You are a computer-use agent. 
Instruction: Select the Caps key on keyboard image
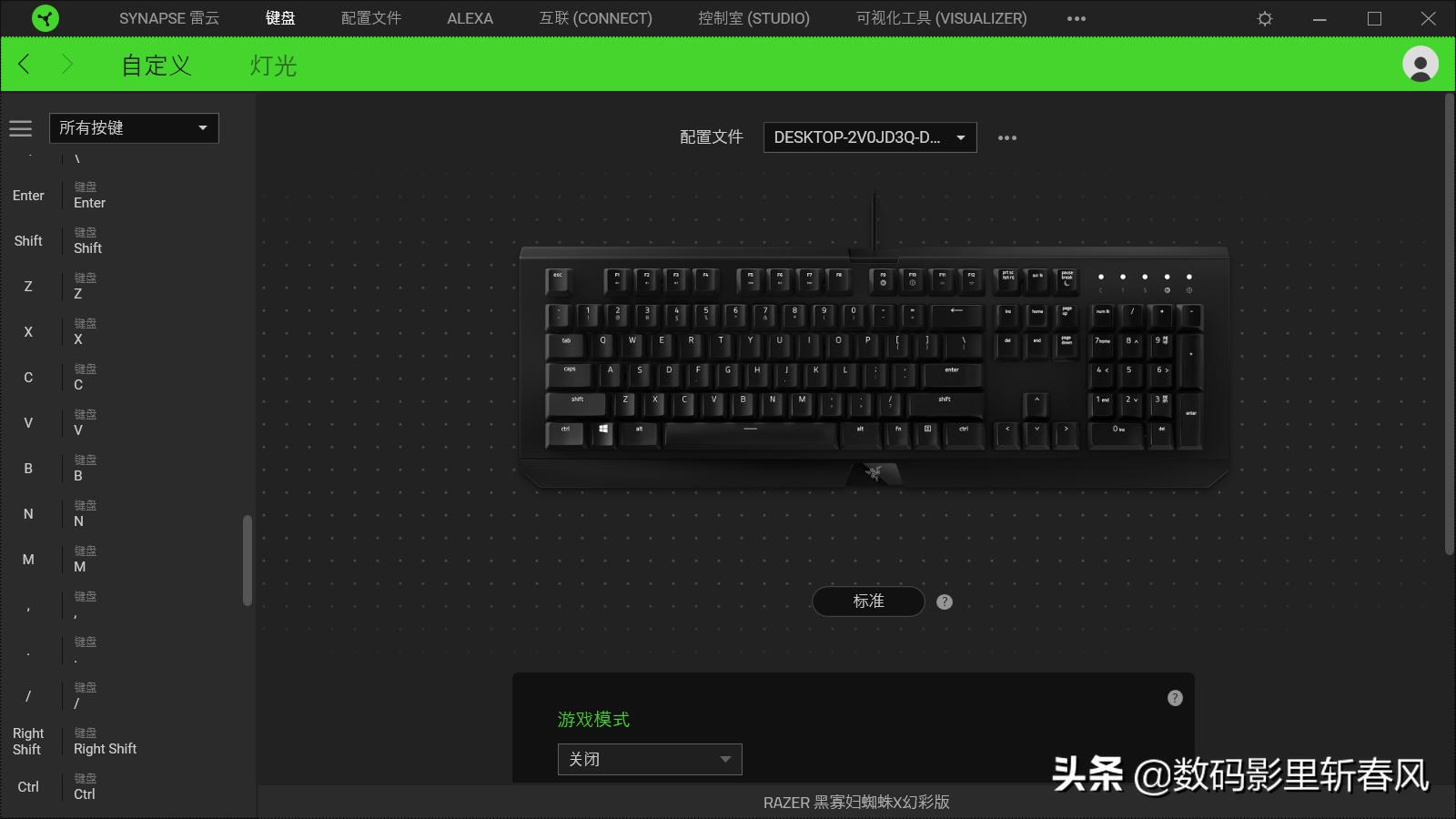point(570,375)
